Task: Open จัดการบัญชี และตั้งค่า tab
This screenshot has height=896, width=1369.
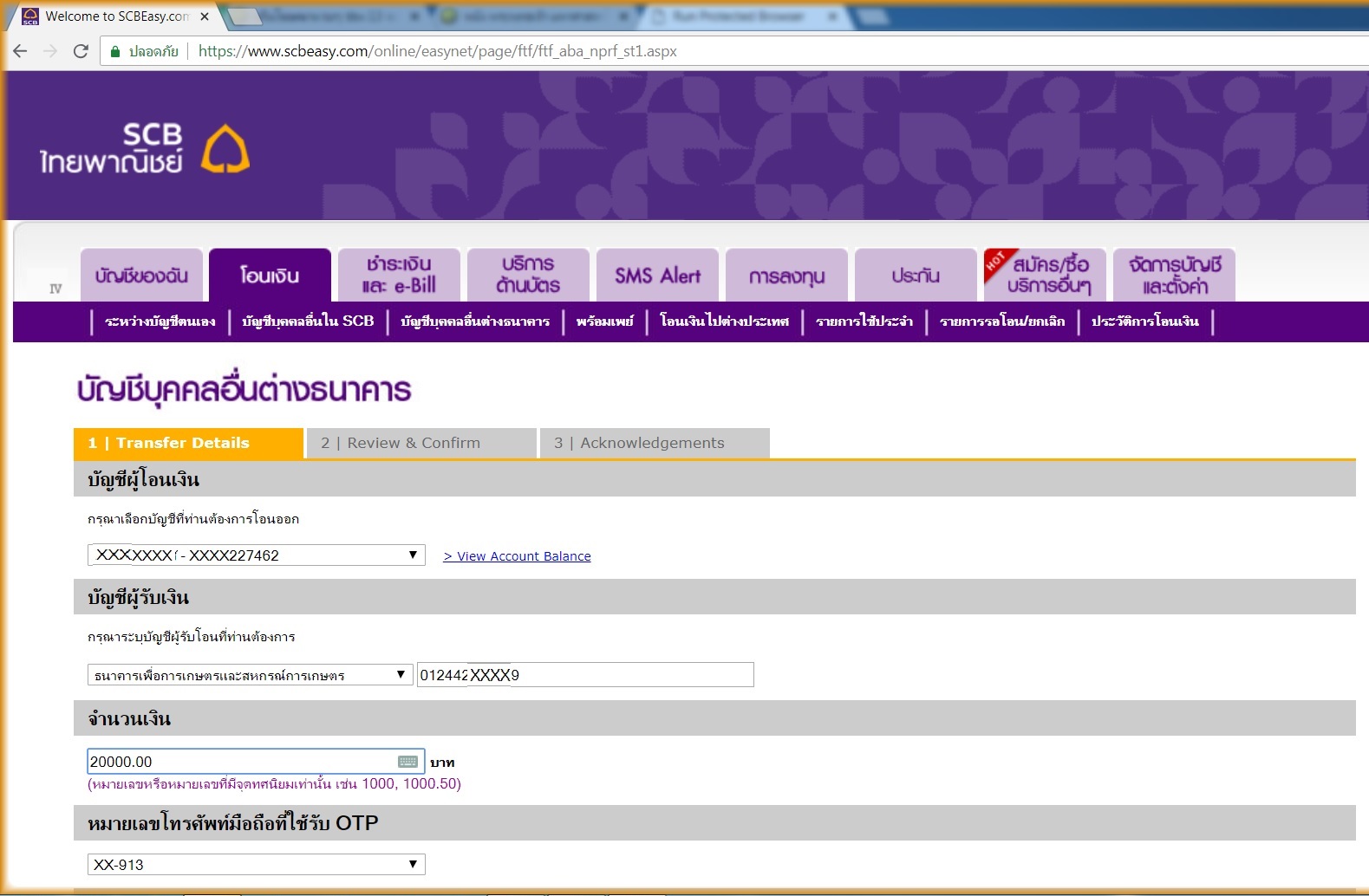Action: coord(1174,276)
